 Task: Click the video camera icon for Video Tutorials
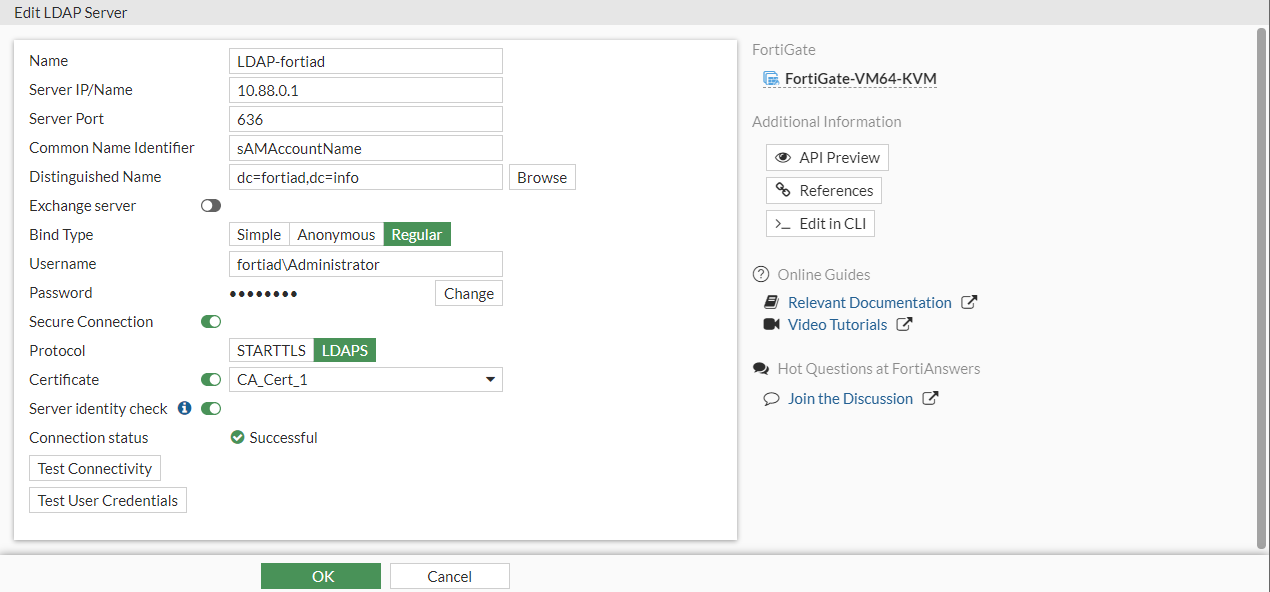(771, 324)
